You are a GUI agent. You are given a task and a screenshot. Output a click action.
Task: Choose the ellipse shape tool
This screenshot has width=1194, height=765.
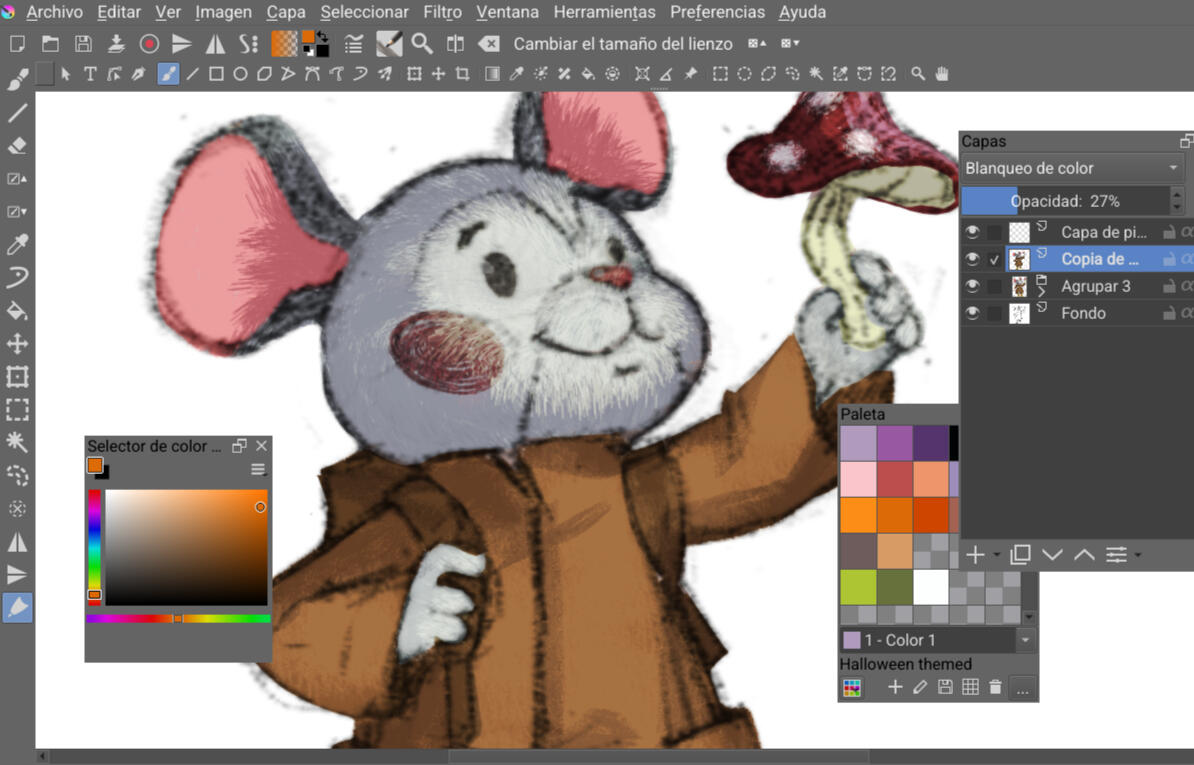pyautogui.click(x=240, y=74)
